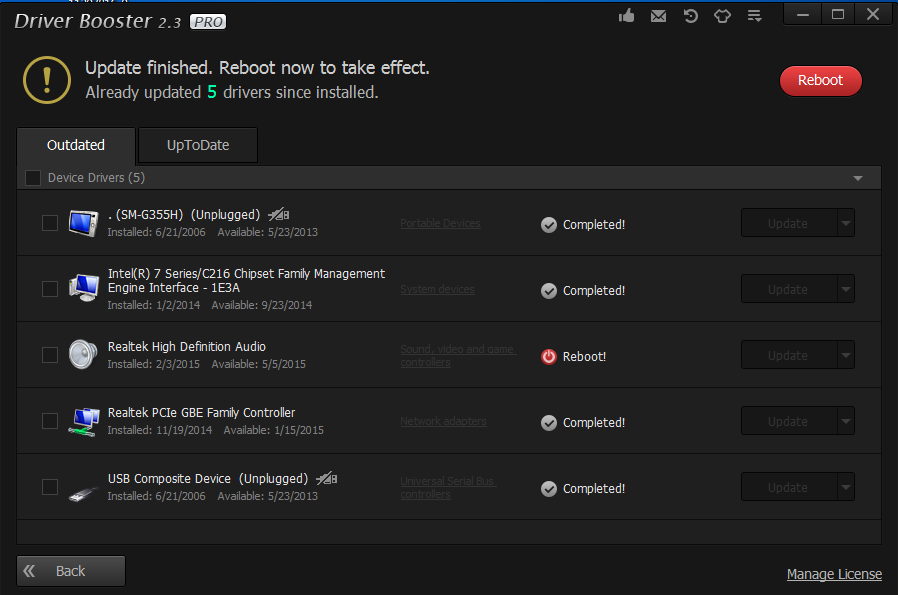Image resolution: width=898 pixels, height=595 pixels.
Task: Open Update dropdown arrow for USB Composite Device
Action: click(846, 487)
